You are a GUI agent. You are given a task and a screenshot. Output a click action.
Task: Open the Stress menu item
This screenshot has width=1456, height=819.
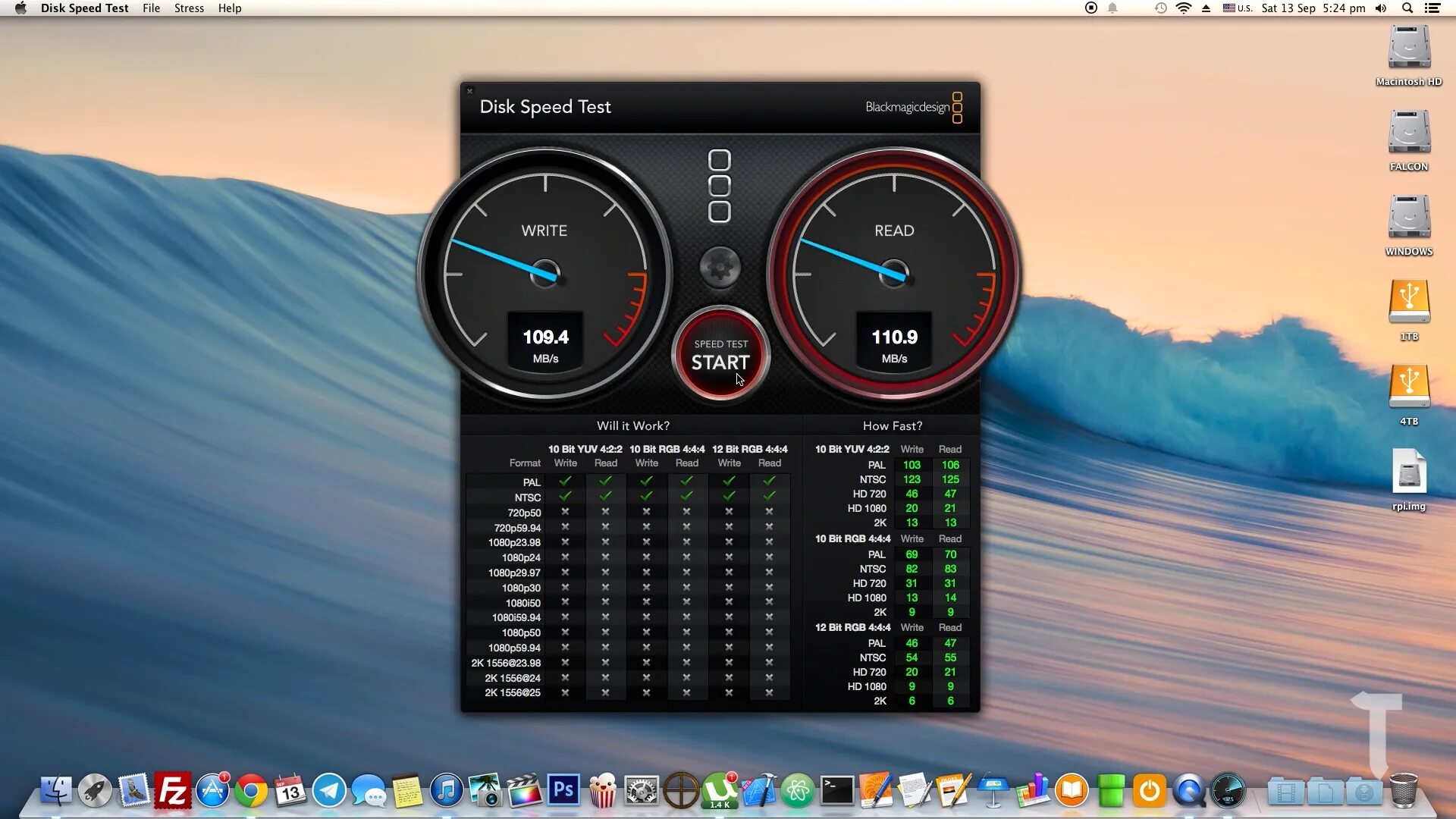point(187,8)
